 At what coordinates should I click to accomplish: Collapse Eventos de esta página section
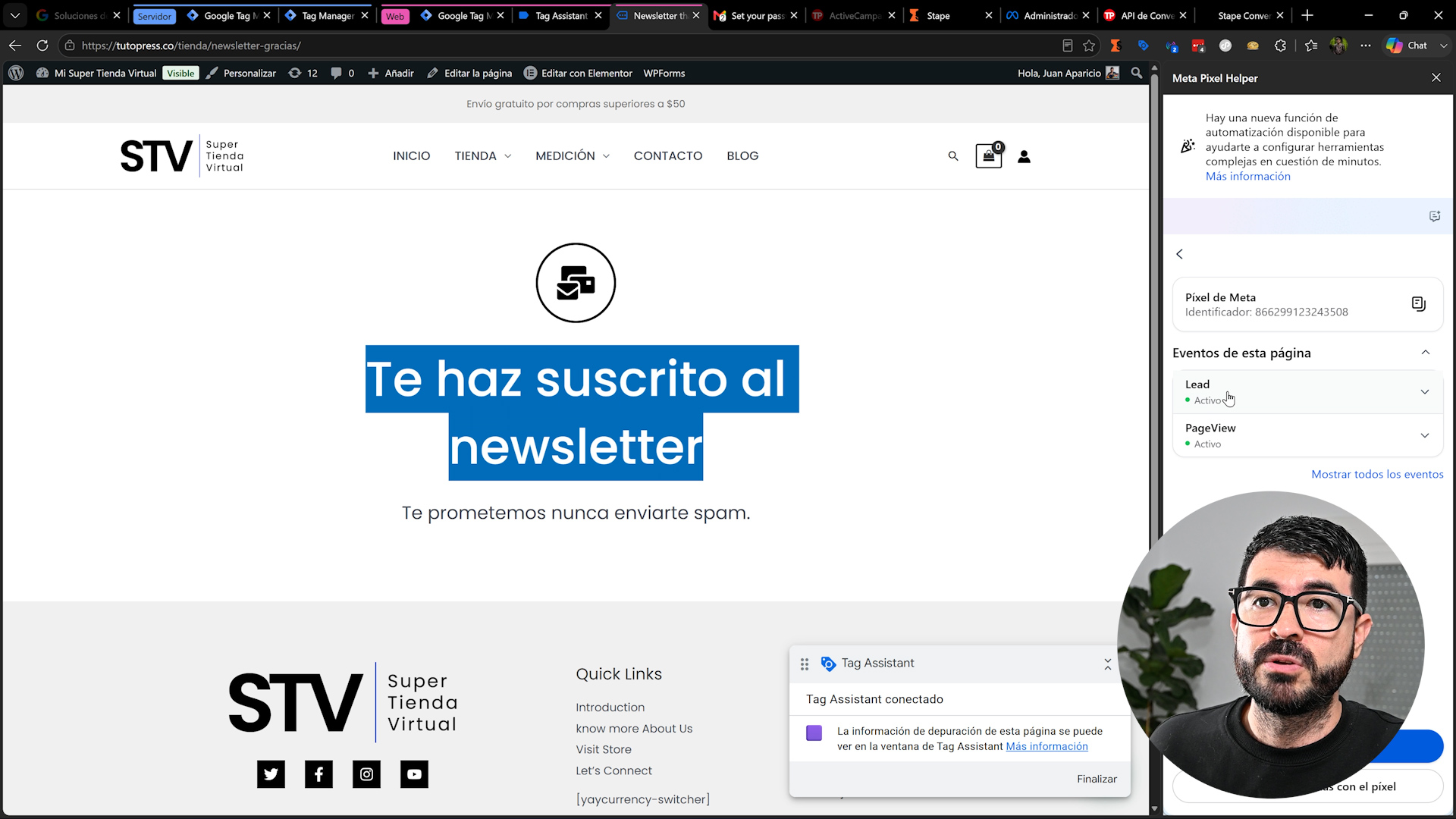tap(1426, 353)
